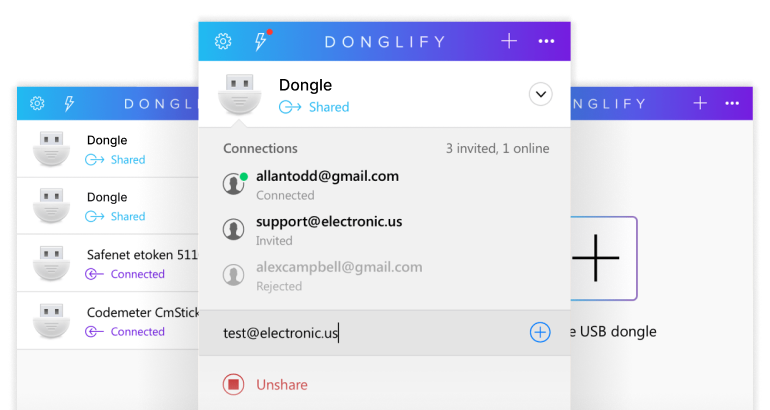This screenshot has height=410, width=770.
Task: Click the shared Dongle USB icon in front window
Action: click(239, 94)
